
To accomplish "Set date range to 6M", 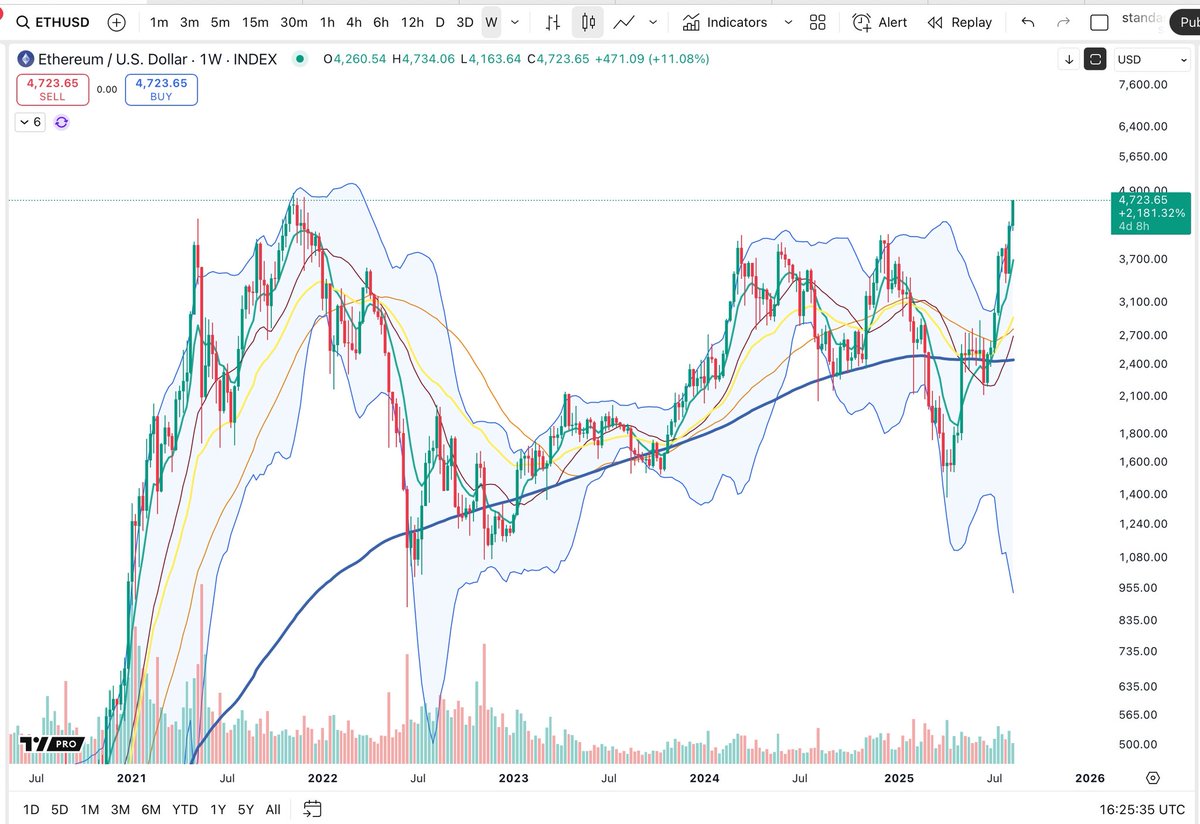I will click(x=151, y=809).
